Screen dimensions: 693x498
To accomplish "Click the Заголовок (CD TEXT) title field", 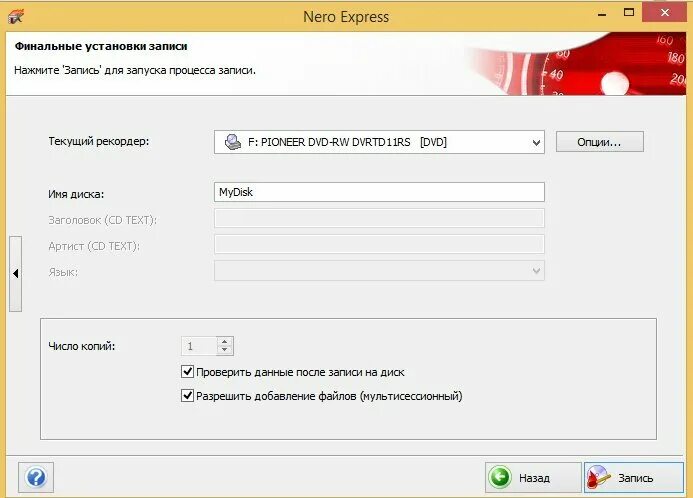I will click(x=379, y=218).
